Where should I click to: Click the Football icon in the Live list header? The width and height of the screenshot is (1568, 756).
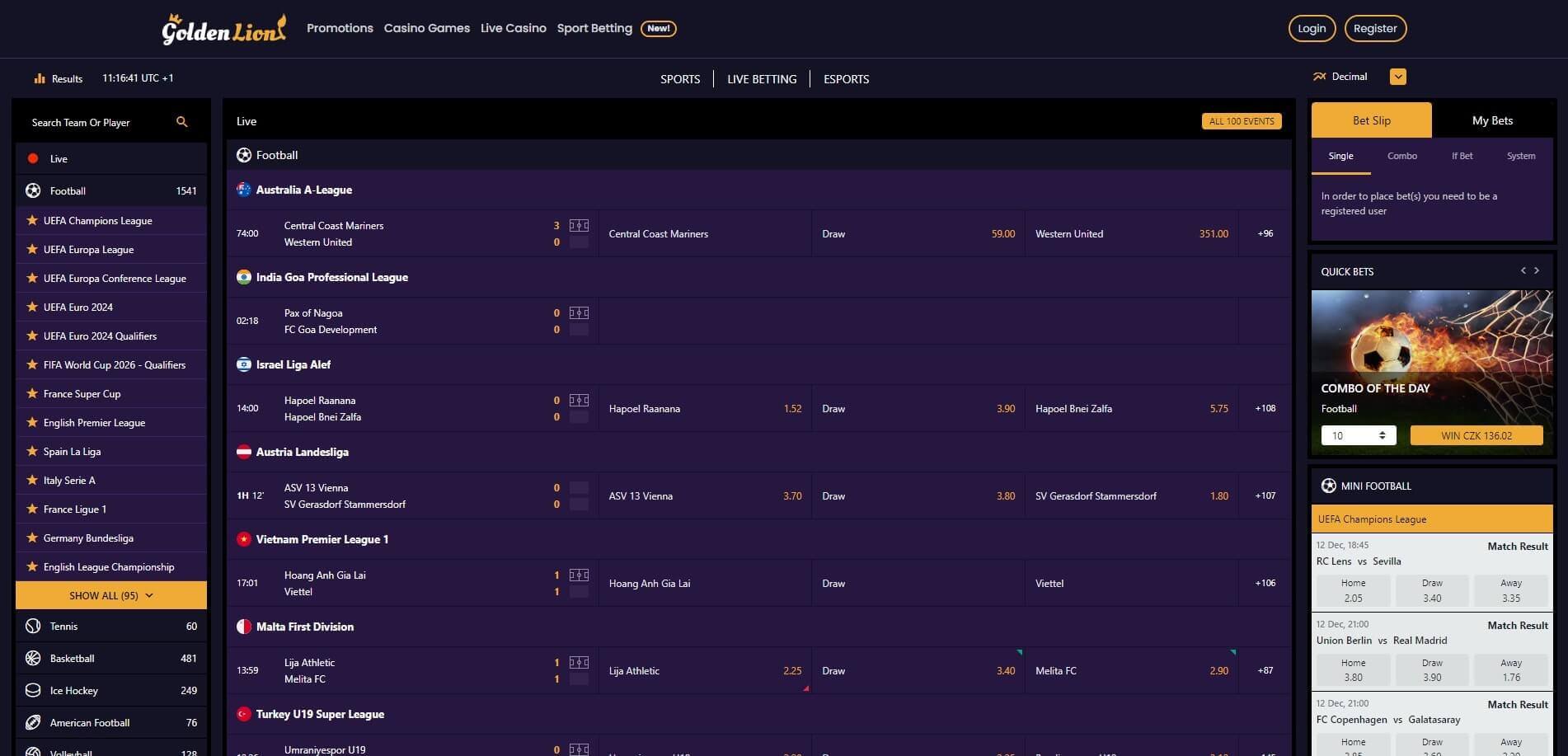click(x=243, y=154)
